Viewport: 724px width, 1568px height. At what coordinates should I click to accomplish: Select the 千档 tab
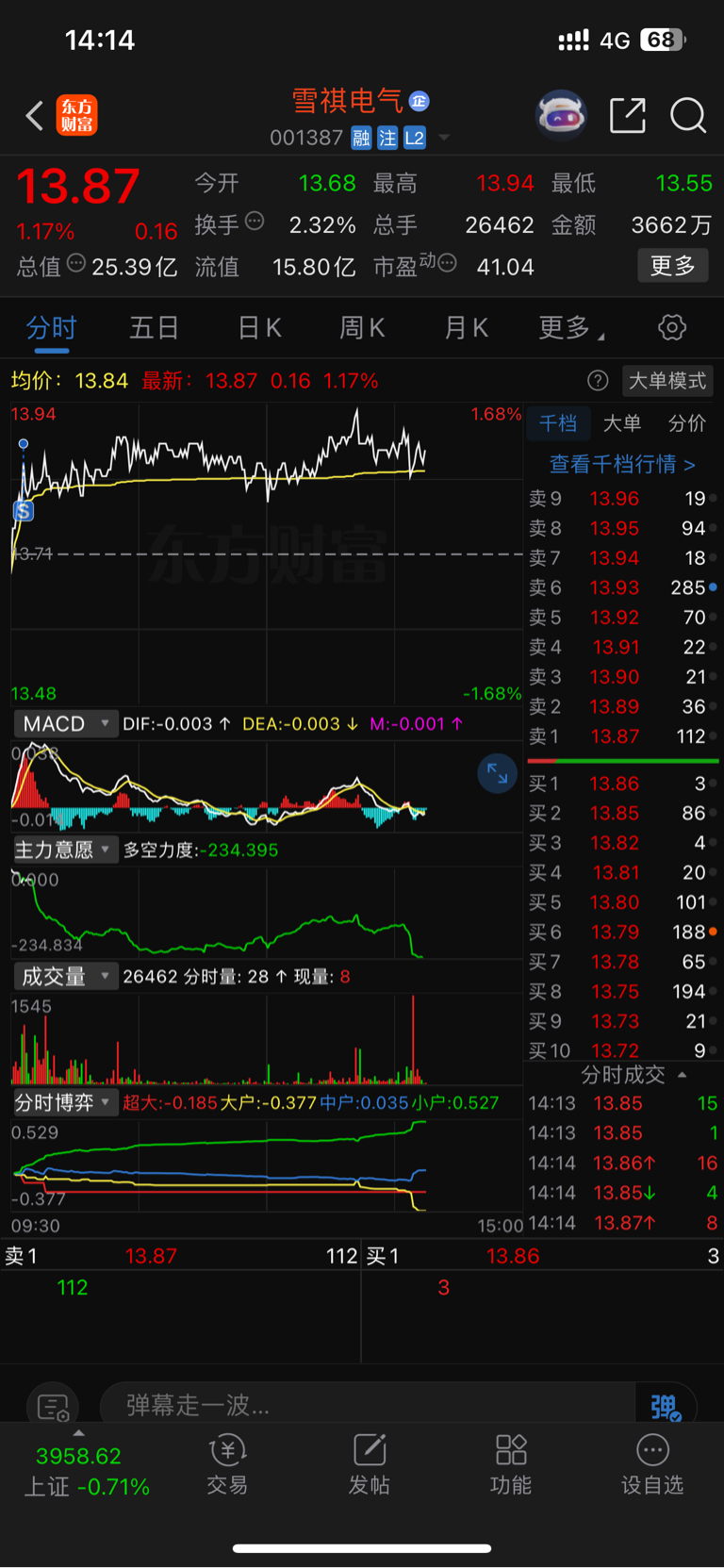point(558,423)
